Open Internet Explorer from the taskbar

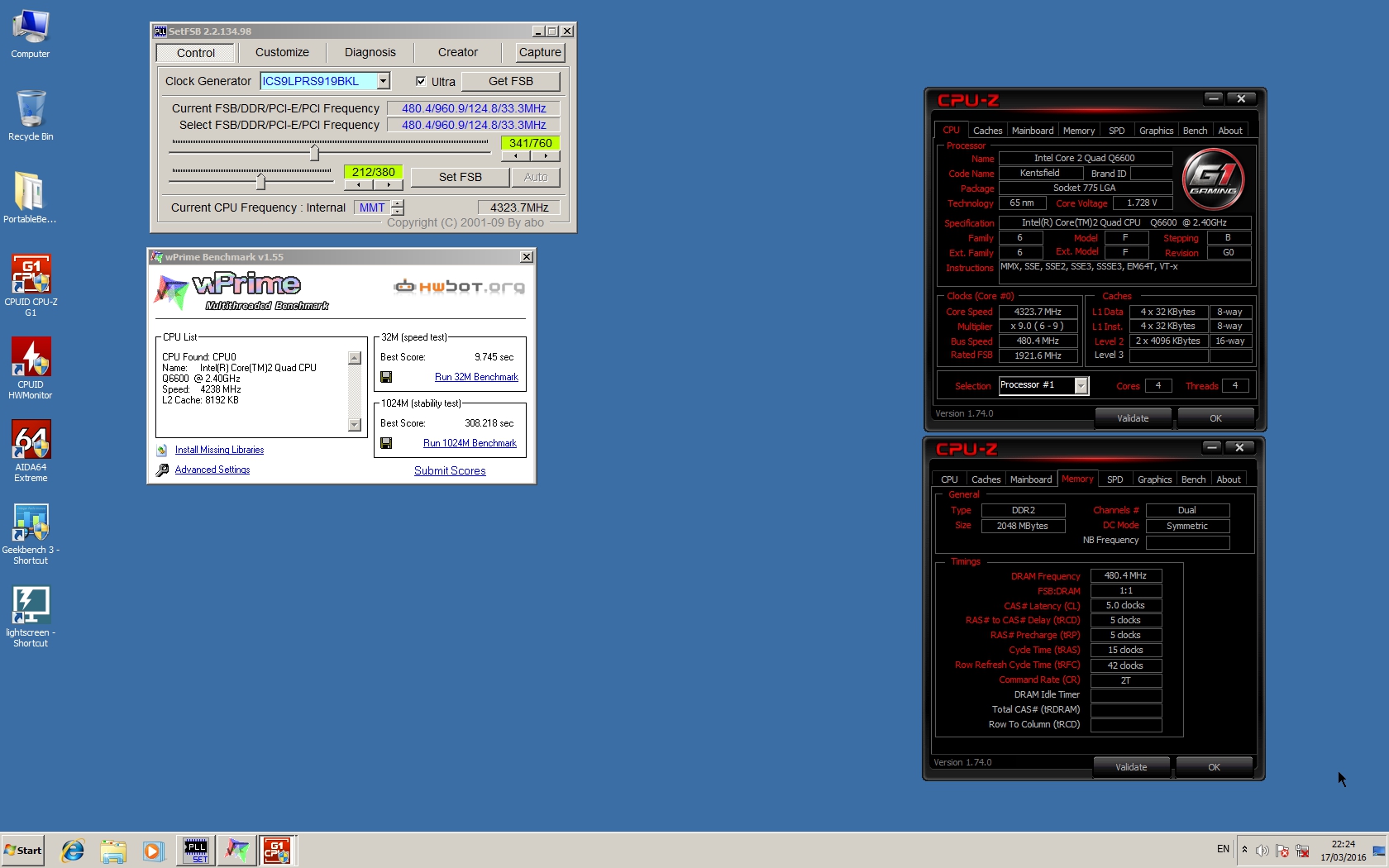pyautogui.click(x=73, y=851)
